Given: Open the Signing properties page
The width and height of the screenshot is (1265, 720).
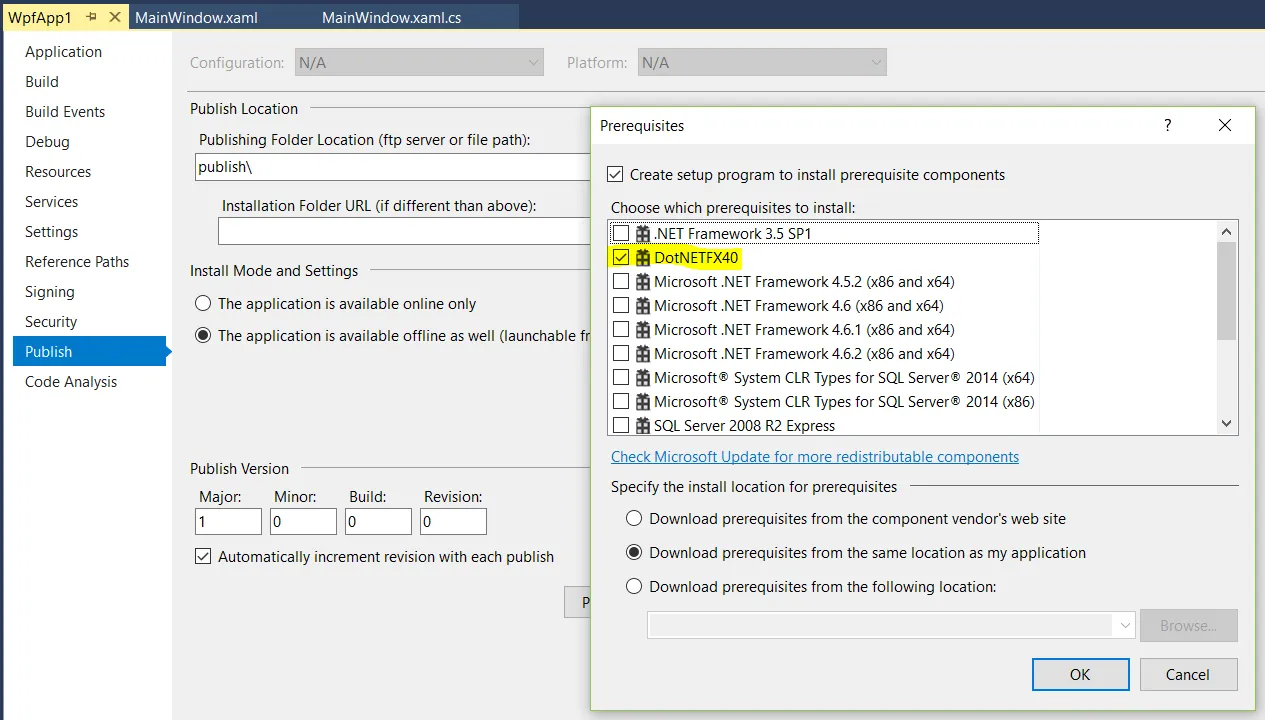Looking at the screenshot, I should [50, 292].
